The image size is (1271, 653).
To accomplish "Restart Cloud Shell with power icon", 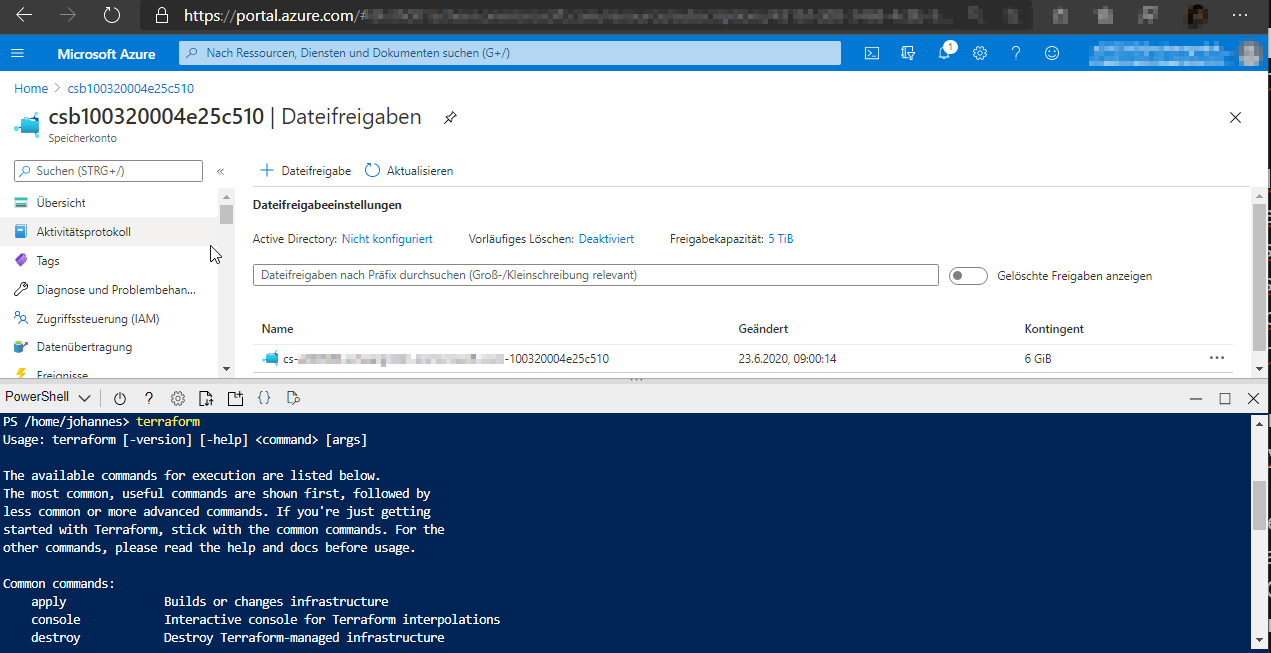I will (120, 398).
